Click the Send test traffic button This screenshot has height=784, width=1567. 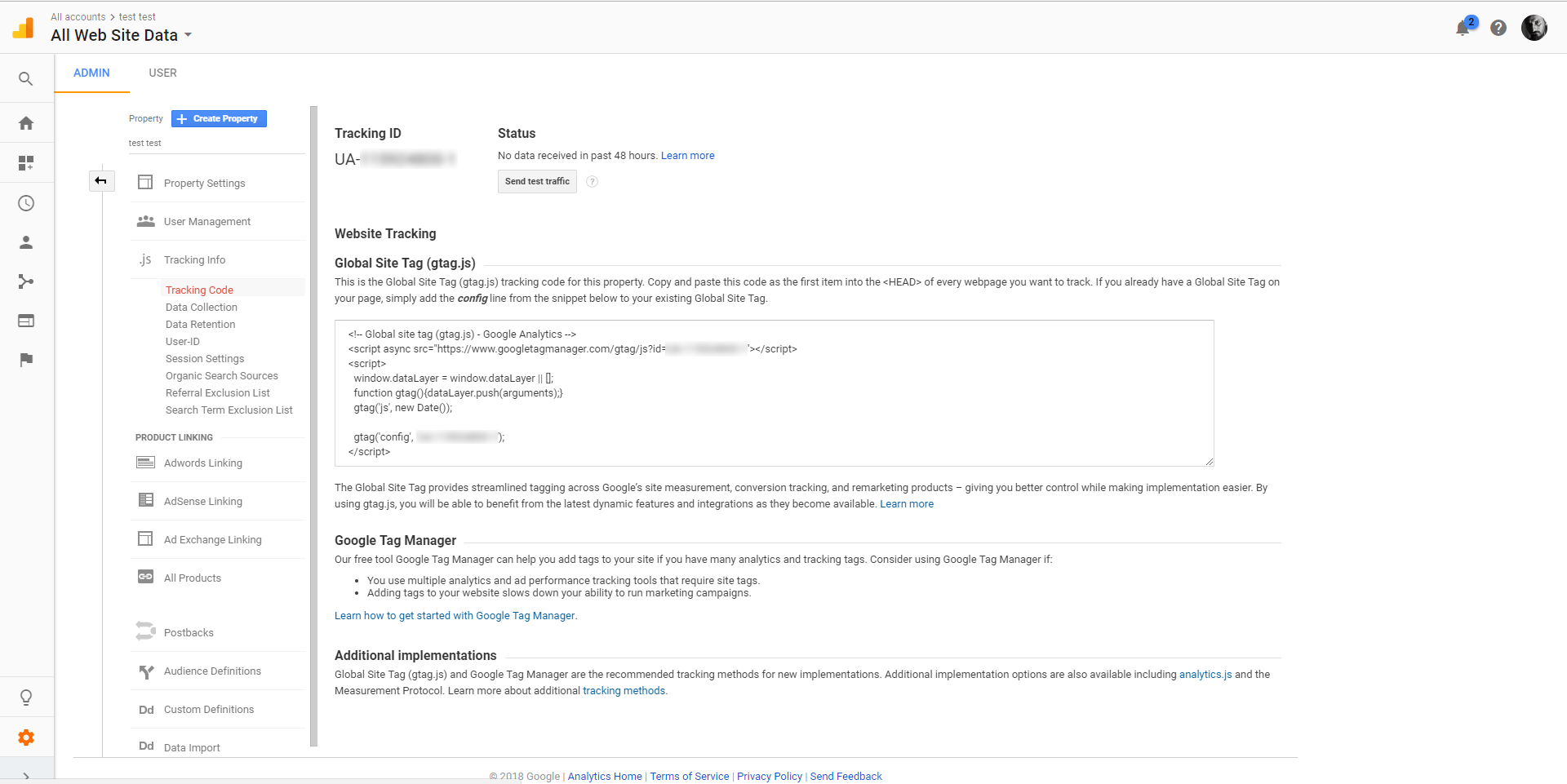(x=537, y=181)
